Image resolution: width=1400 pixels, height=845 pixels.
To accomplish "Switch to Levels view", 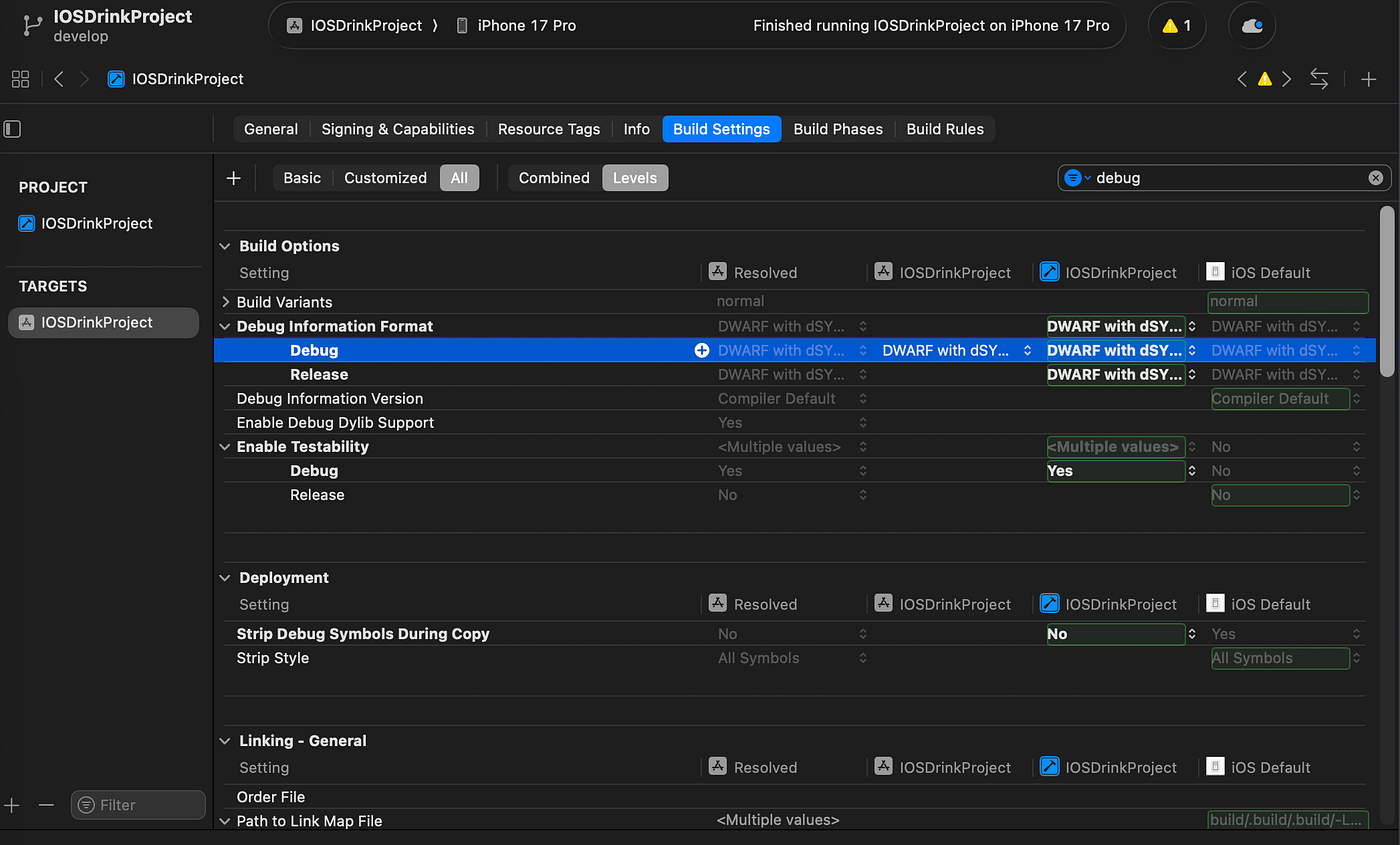I will 635,178.
